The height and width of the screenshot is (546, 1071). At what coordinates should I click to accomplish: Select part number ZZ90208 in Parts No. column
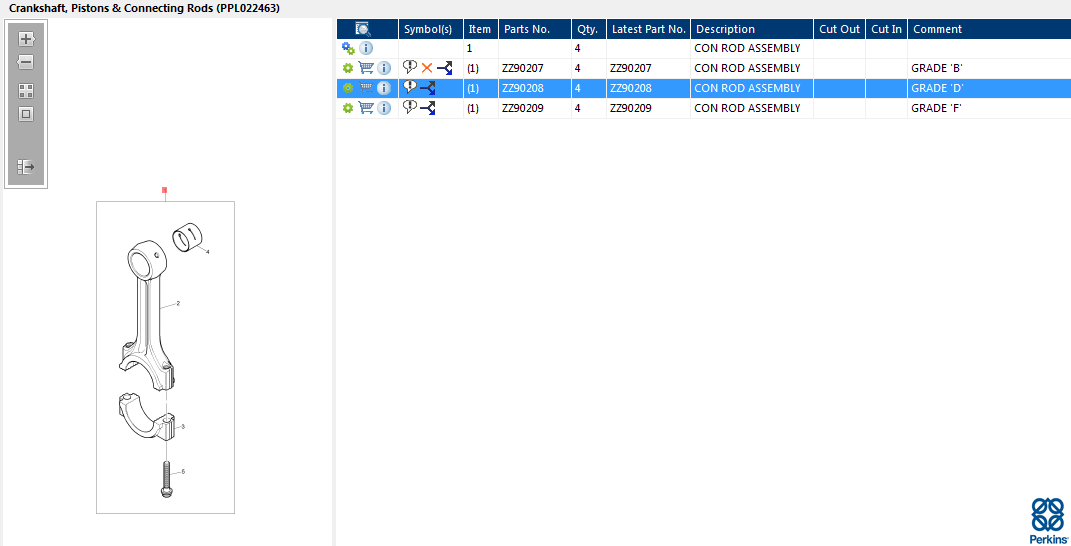pyautogui.click(x=523, y=88)
